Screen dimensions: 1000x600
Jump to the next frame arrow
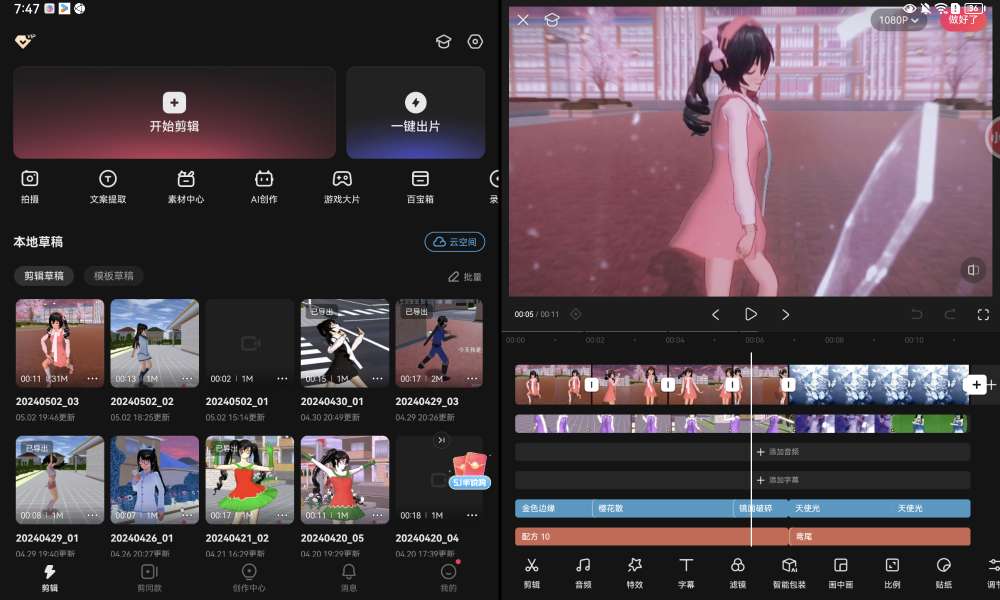(x=786, y=314)
